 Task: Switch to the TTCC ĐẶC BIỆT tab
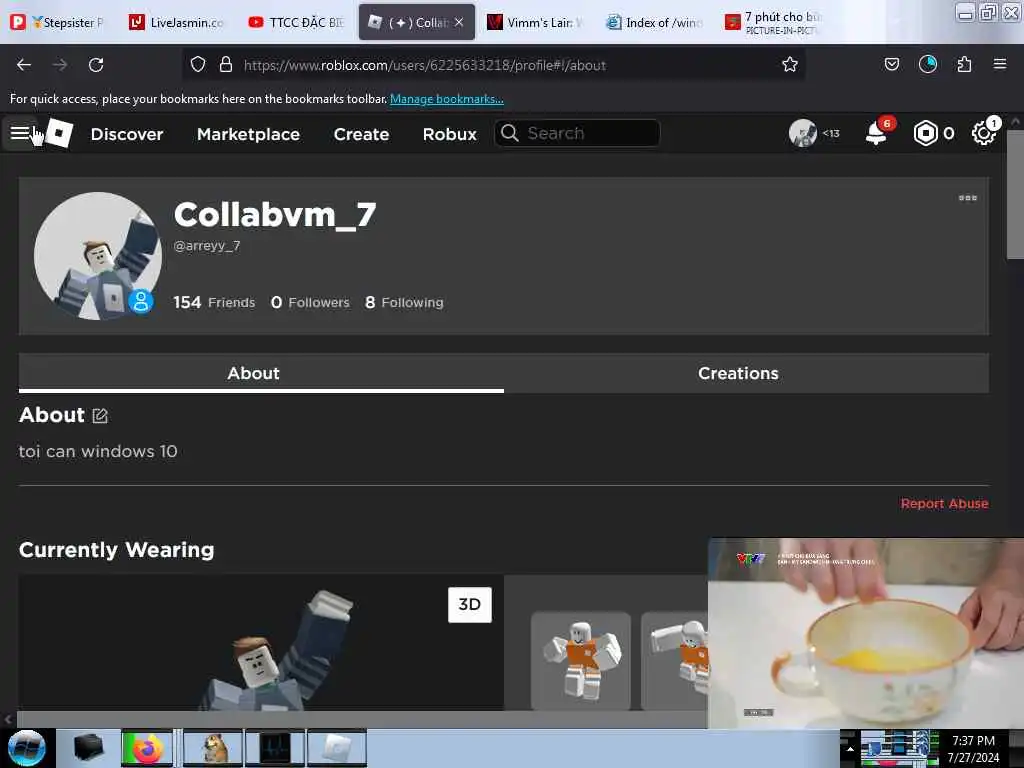pyautogui.click(x=297, y=22)
